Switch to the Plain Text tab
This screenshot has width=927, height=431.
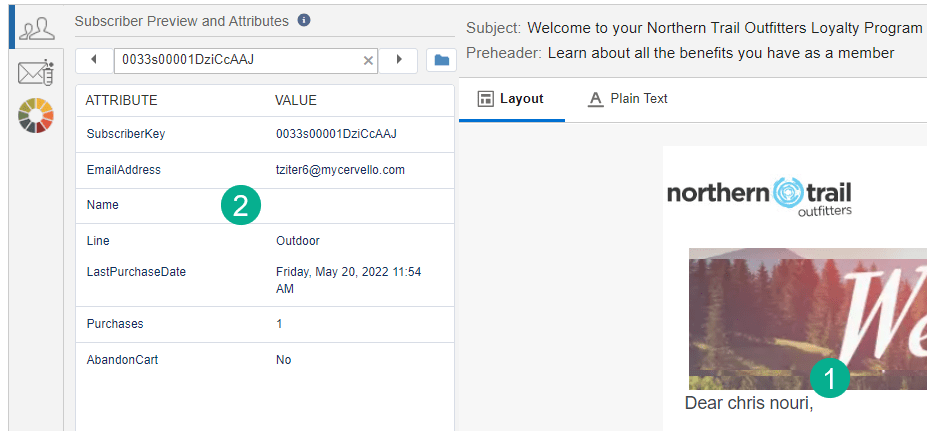click(x=628, y=99)
